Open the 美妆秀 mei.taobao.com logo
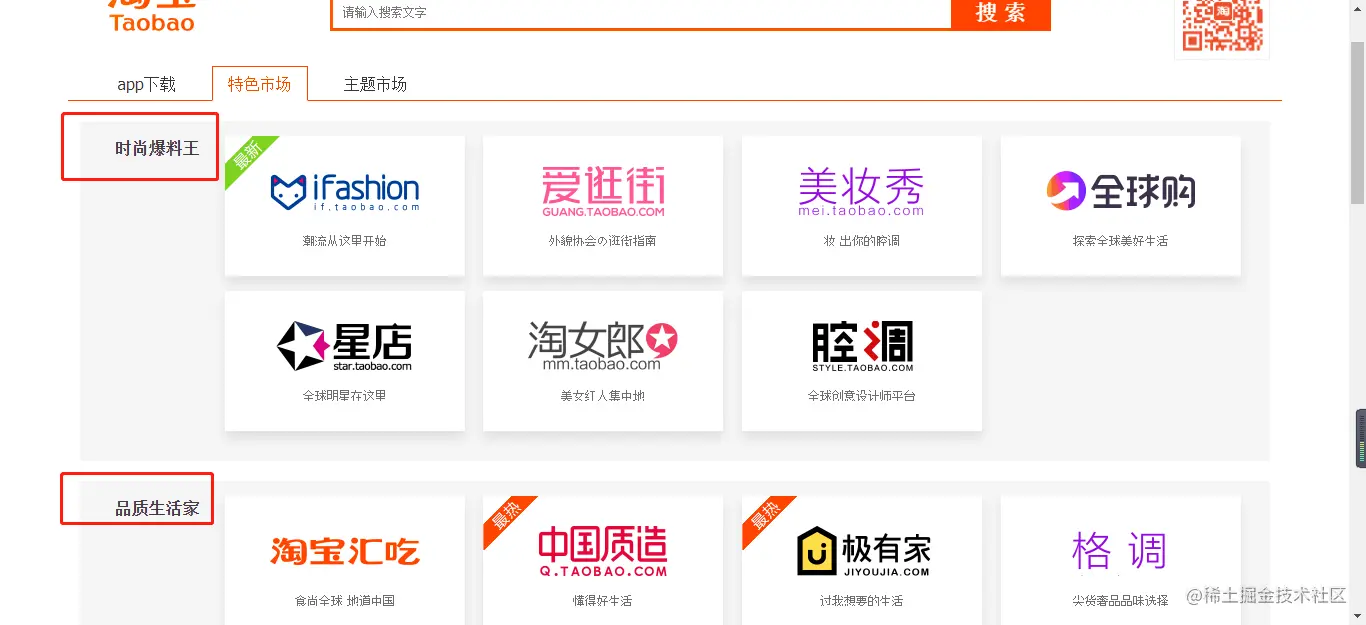The image size is (1366, 625). tap(861, 191)
